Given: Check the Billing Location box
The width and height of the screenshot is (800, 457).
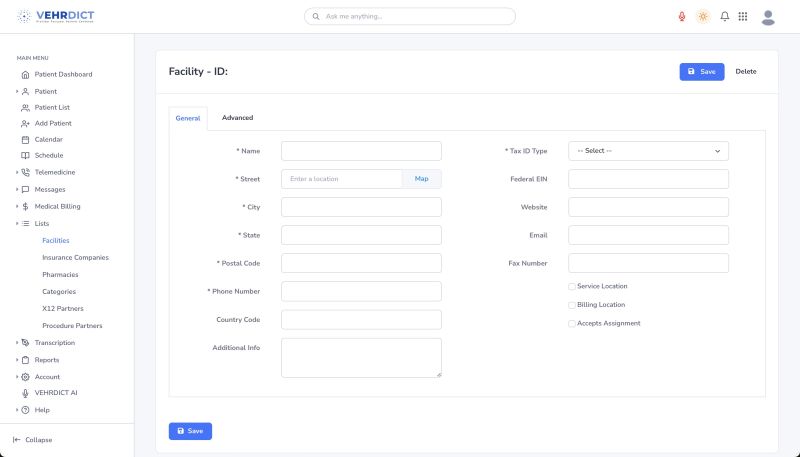Looking at the screenshot, I should point(572,305).
